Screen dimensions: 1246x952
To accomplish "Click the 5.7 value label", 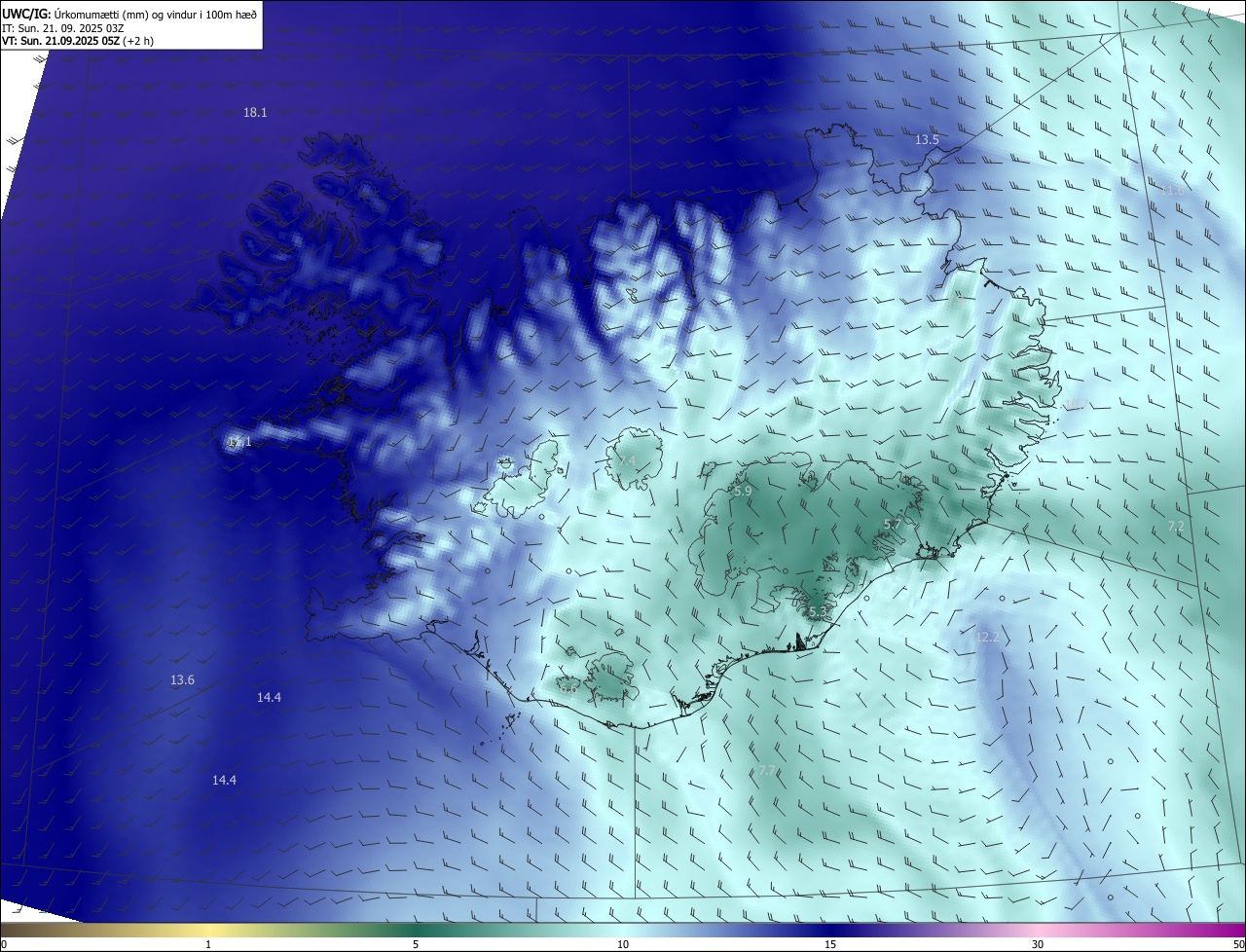I will pos(892,525).
